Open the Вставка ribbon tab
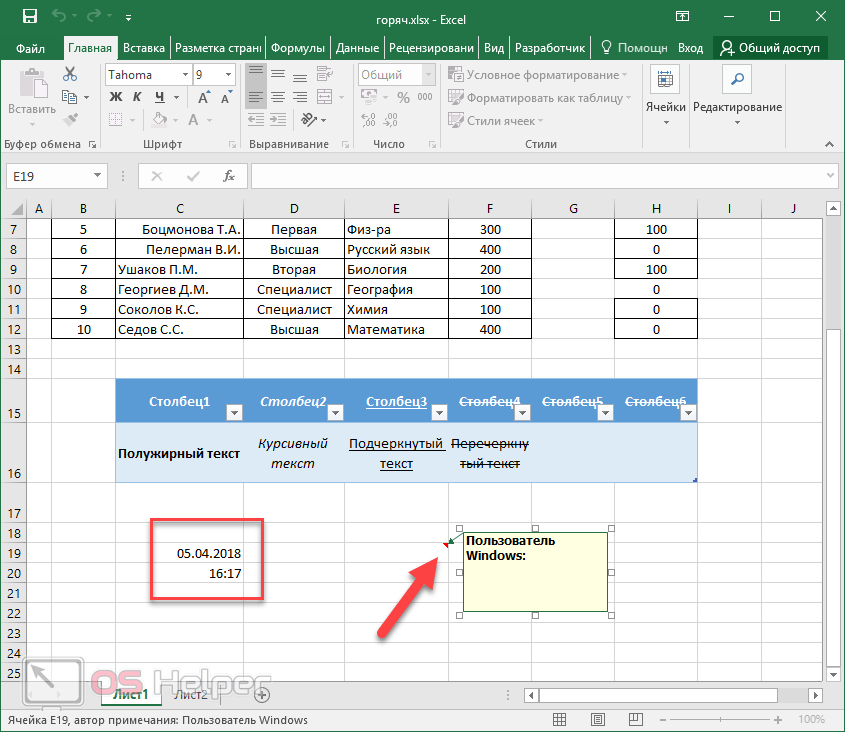 (x=144, y=47)
